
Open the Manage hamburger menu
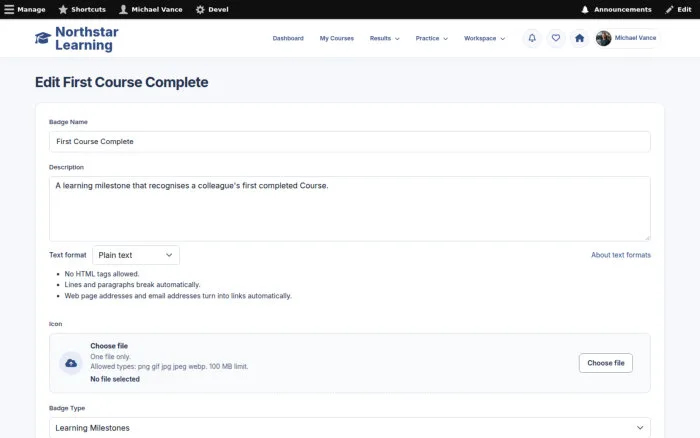click(x=25, y=9)
